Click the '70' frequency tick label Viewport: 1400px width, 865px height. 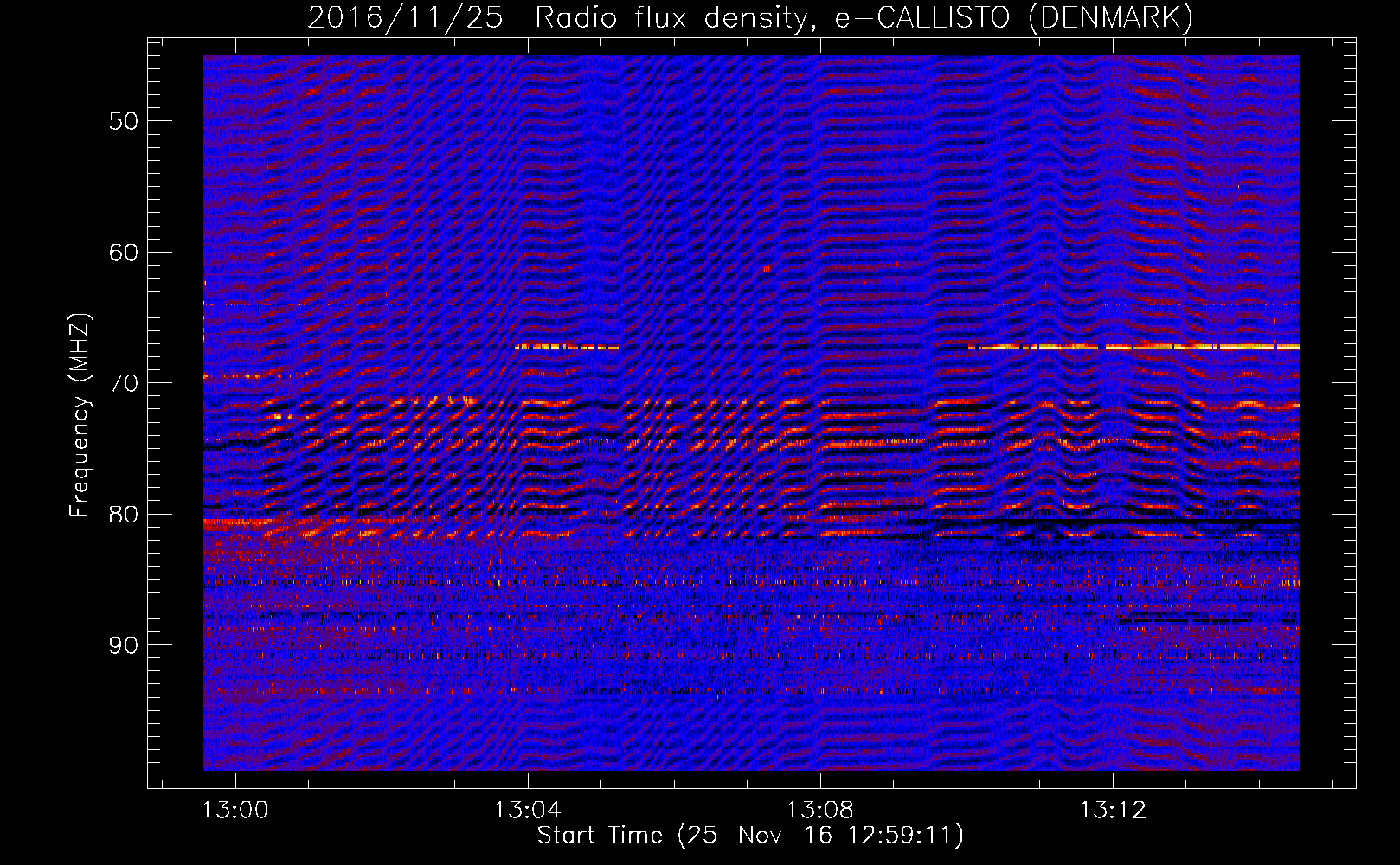pos(124,383)
